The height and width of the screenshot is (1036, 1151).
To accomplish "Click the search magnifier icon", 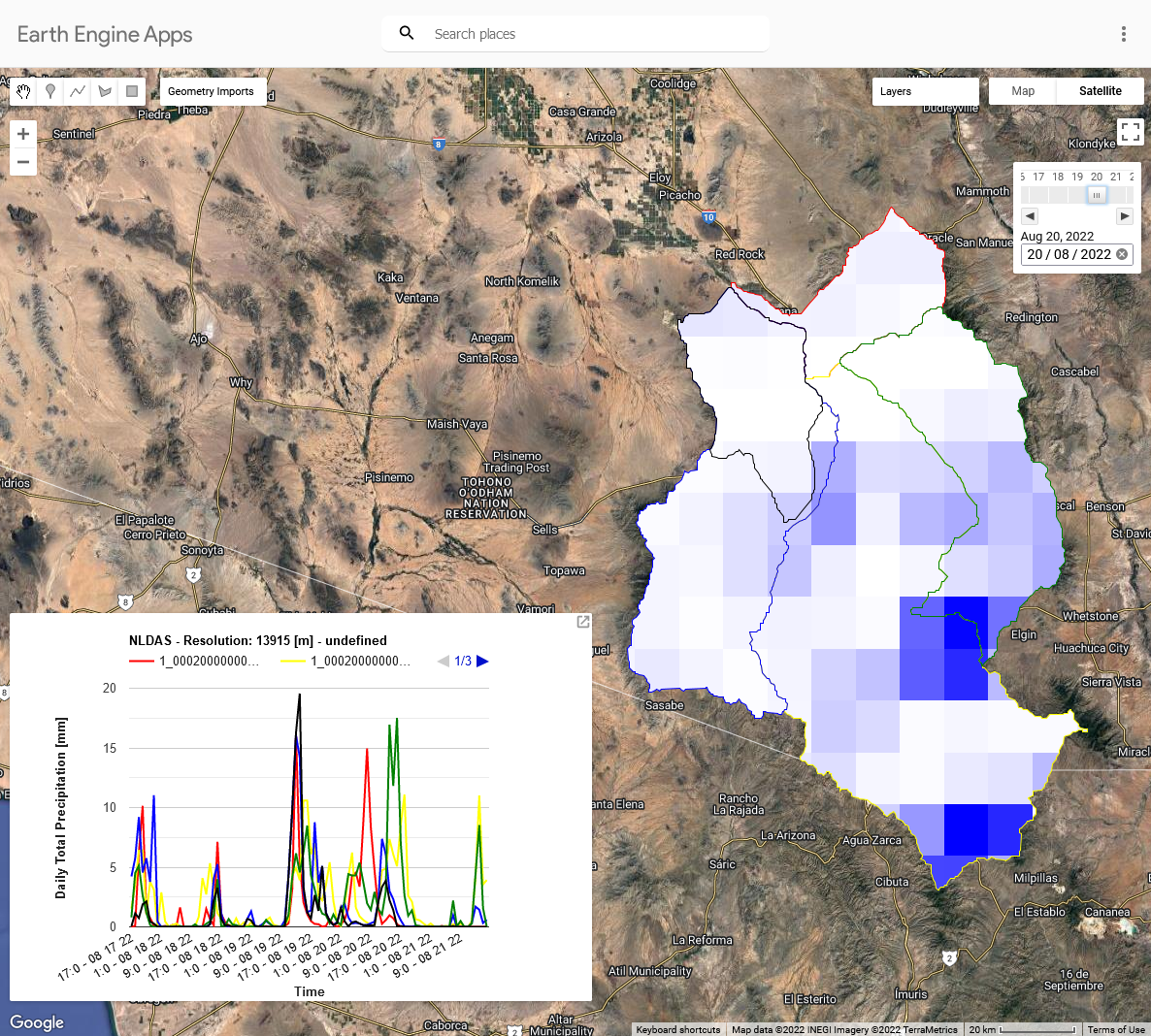I will [x=407, y=33].
